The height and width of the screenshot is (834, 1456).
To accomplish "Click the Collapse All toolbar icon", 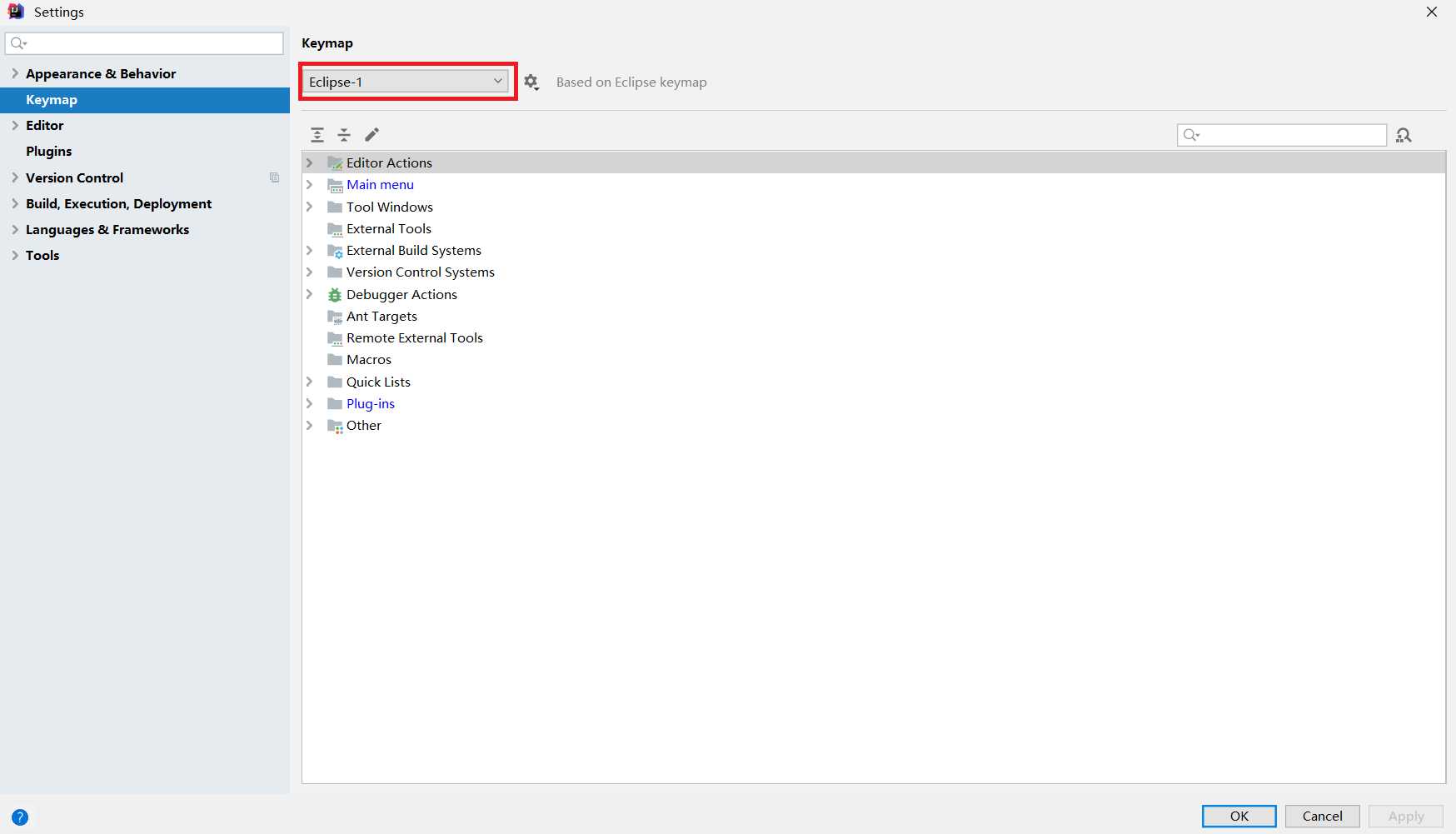I will [x=344, y=135].
